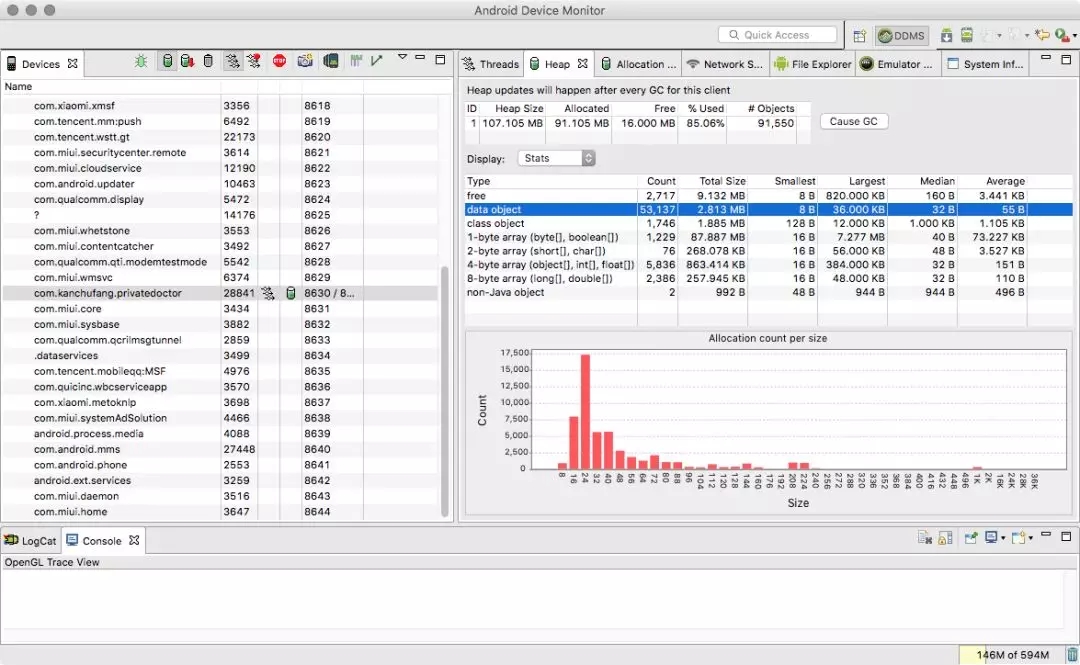Screen dimensions: 1080x665
Task: Click the red Stop Process icon
Action: [x=279, y=61]
